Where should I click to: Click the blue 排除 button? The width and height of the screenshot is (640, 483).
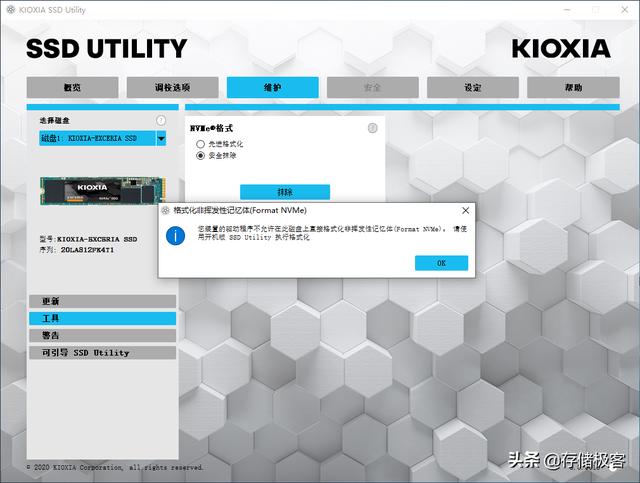point(285,192)
